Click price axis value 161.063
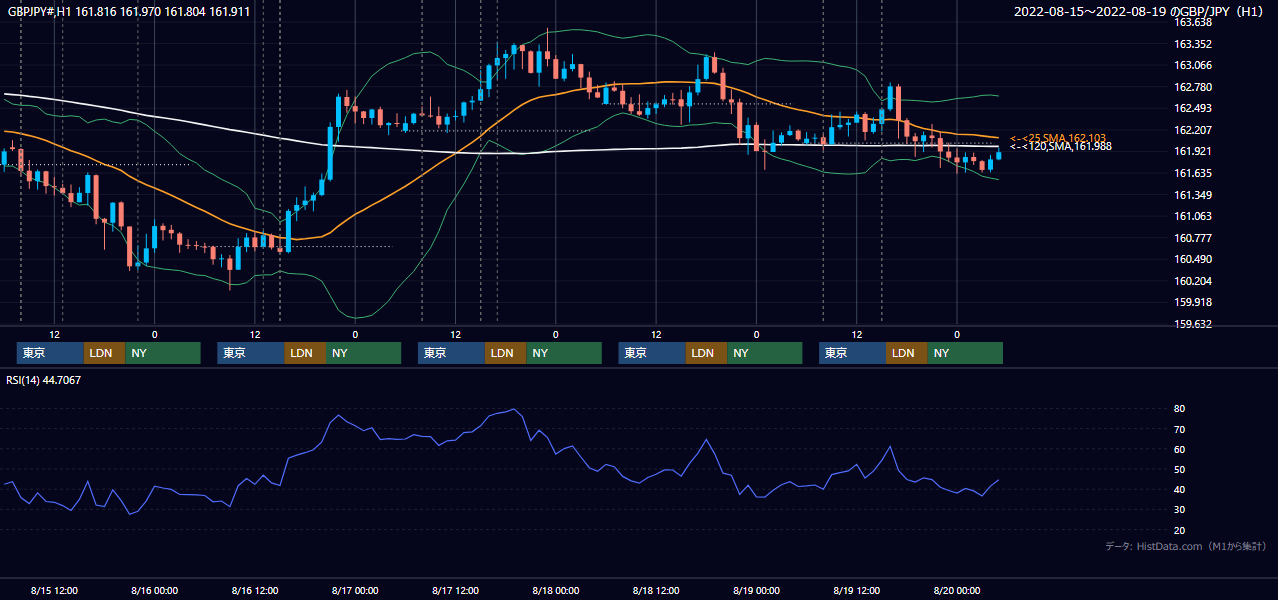The width and height of the screenshot is (1278, 600). pos(1192,216)
